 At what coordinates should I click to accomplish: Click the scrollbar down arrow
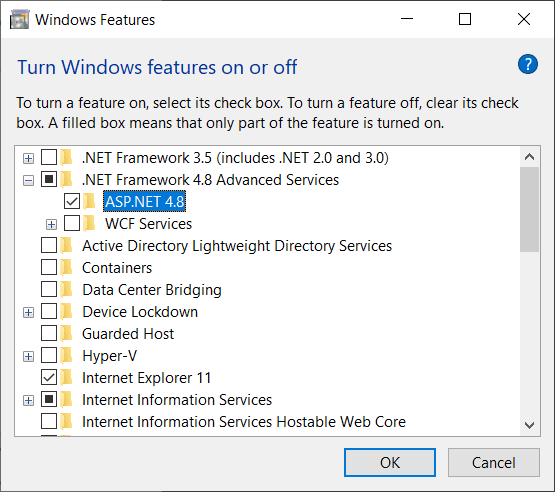(530, 425)
